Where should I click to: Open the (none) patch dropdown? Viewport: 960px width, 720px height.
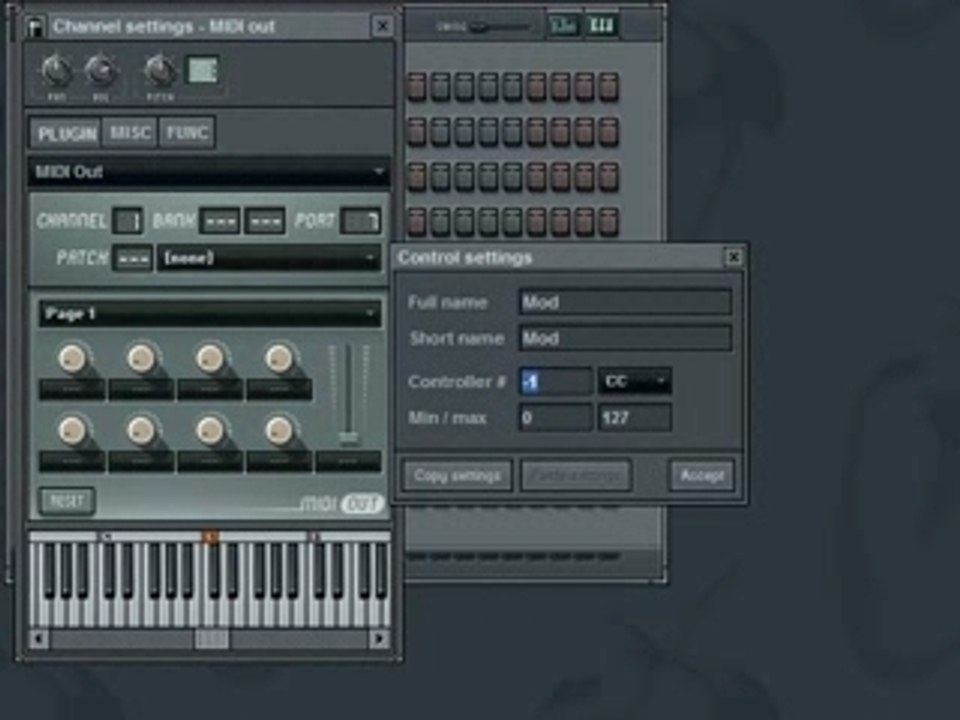[x=269, y=258]
